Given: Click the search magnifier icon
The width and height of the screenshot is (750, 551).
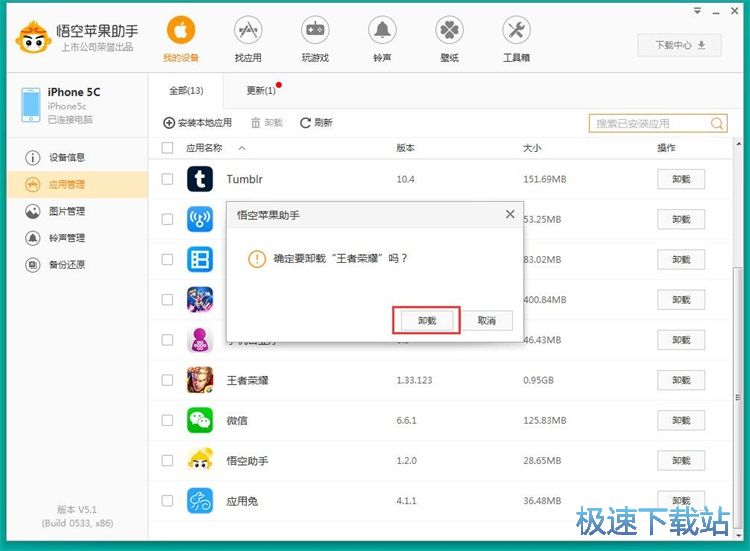Looking at the screenshot, I should pyautogui.click(x=717, y=123).
